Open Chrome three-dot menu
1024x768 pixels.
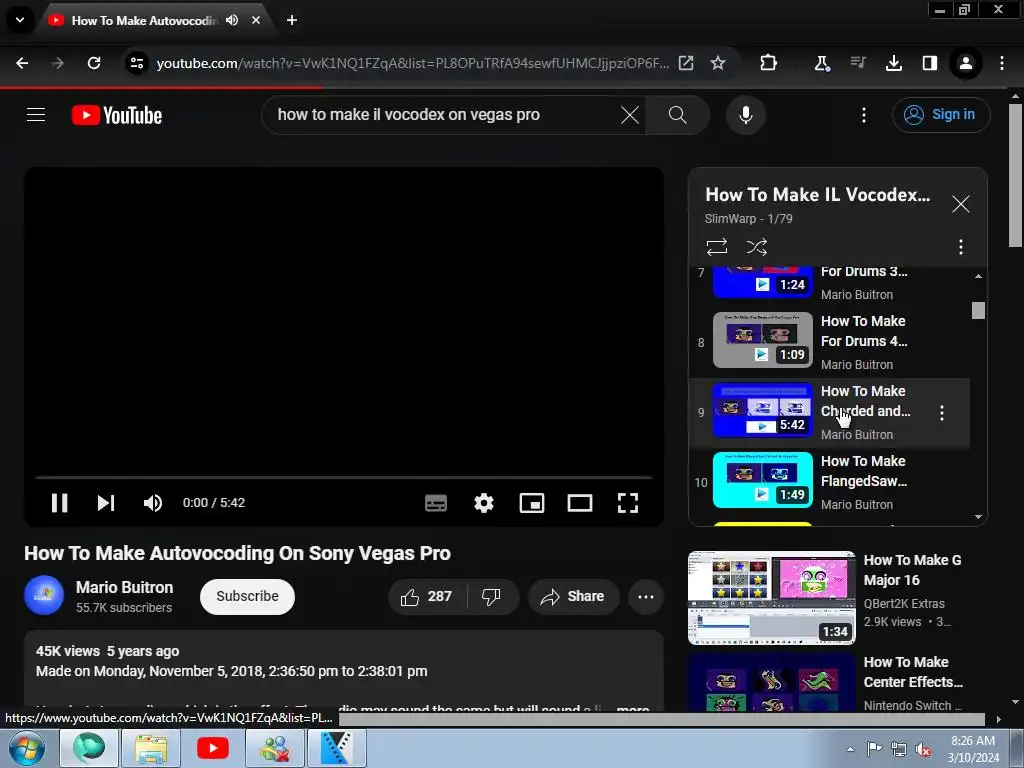1001,63
